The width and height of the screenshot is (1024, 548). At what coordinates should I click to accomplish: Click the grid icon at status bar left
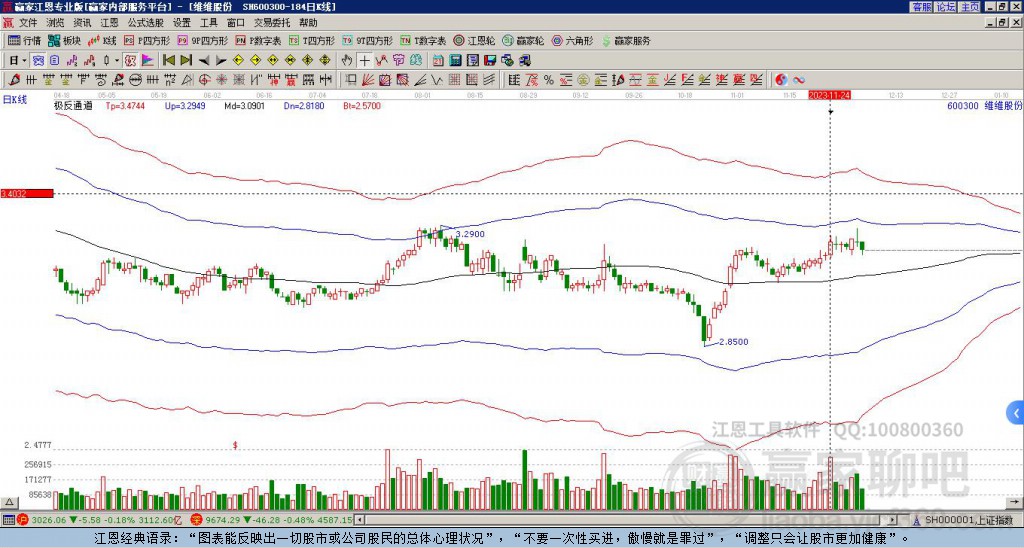tap(8, 520)
